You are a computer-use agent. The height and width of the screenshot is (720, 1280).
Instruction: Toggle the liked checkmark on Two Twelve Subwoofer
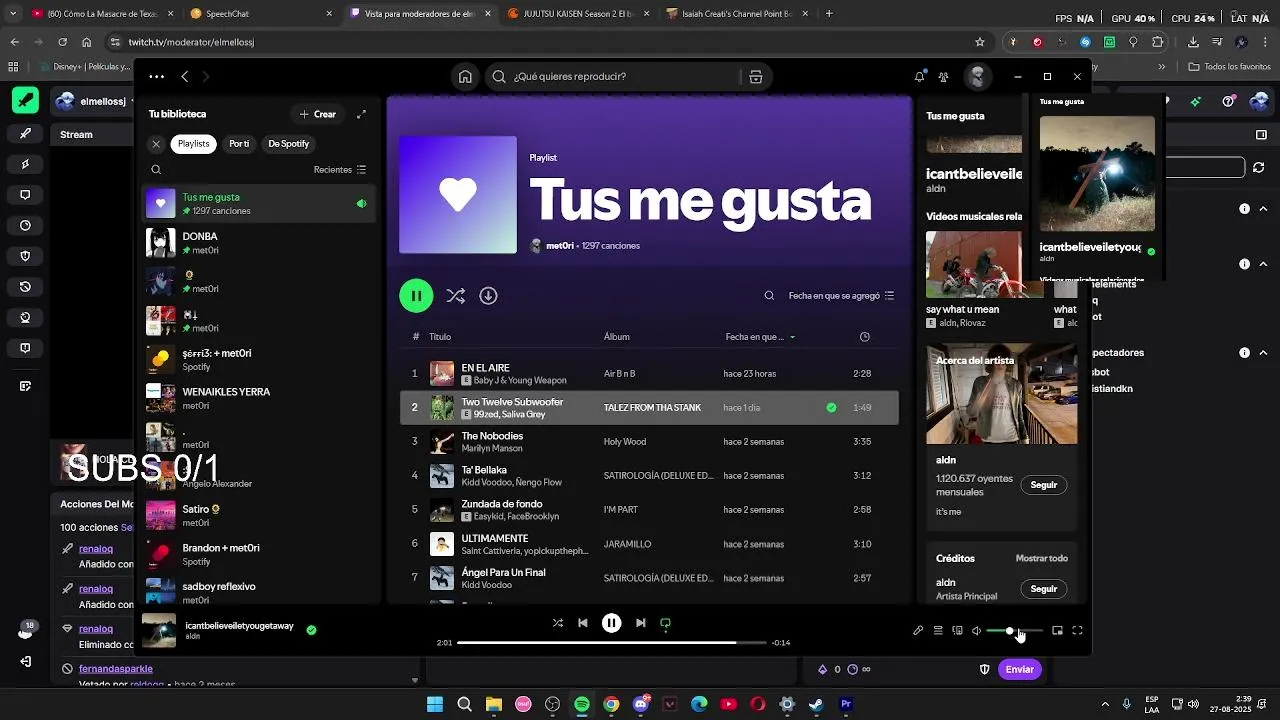831,408
